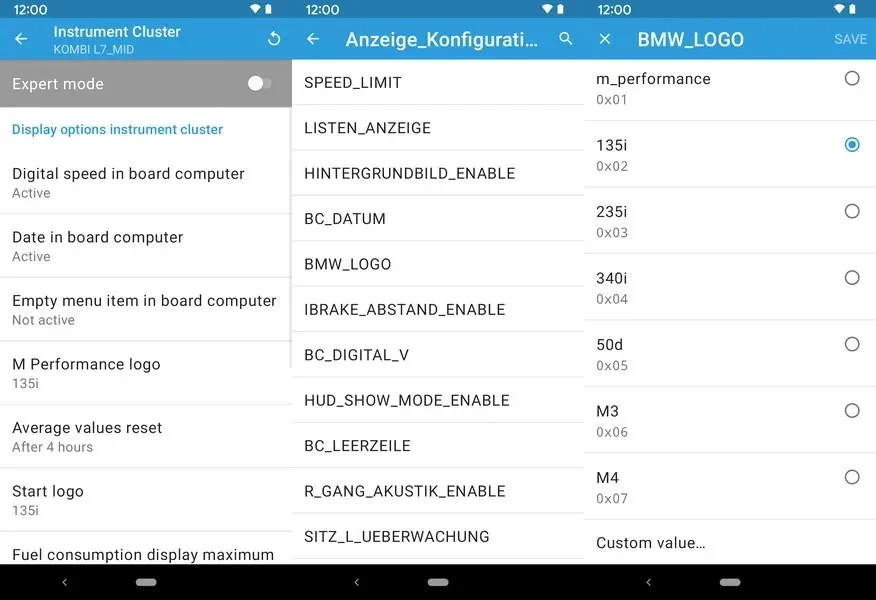Tap Android back button under BMW_LOGO screen
The image size is (876, 600).
coord(649,582)
